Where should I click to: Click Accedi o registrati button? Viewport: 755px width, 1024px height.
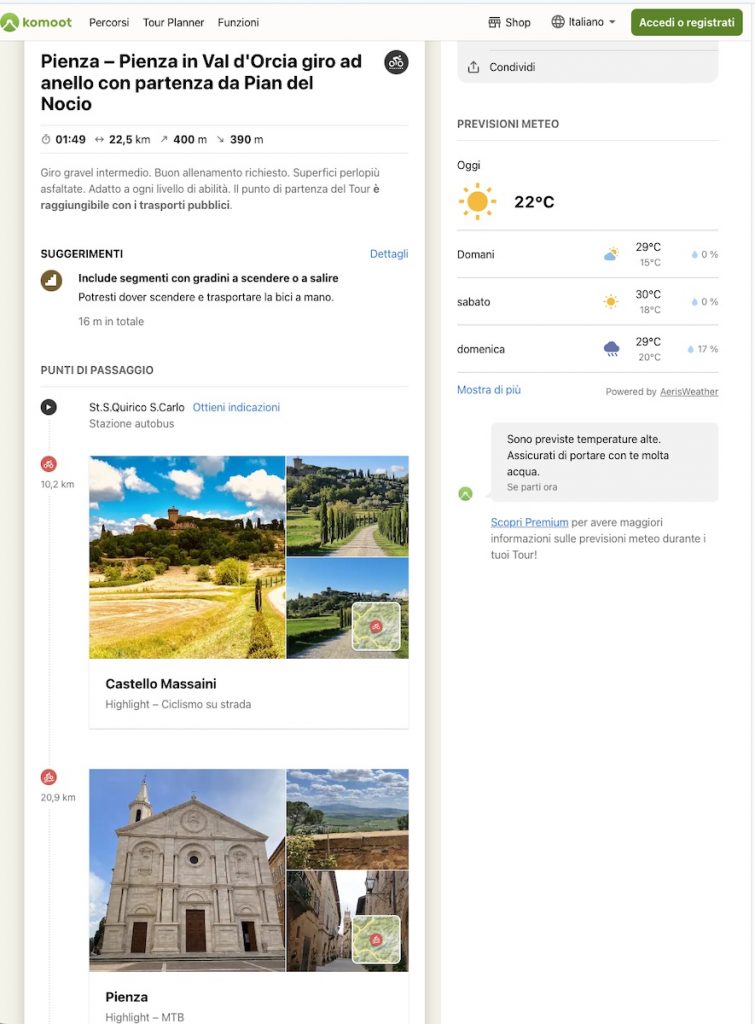click(x=686, y=22)
